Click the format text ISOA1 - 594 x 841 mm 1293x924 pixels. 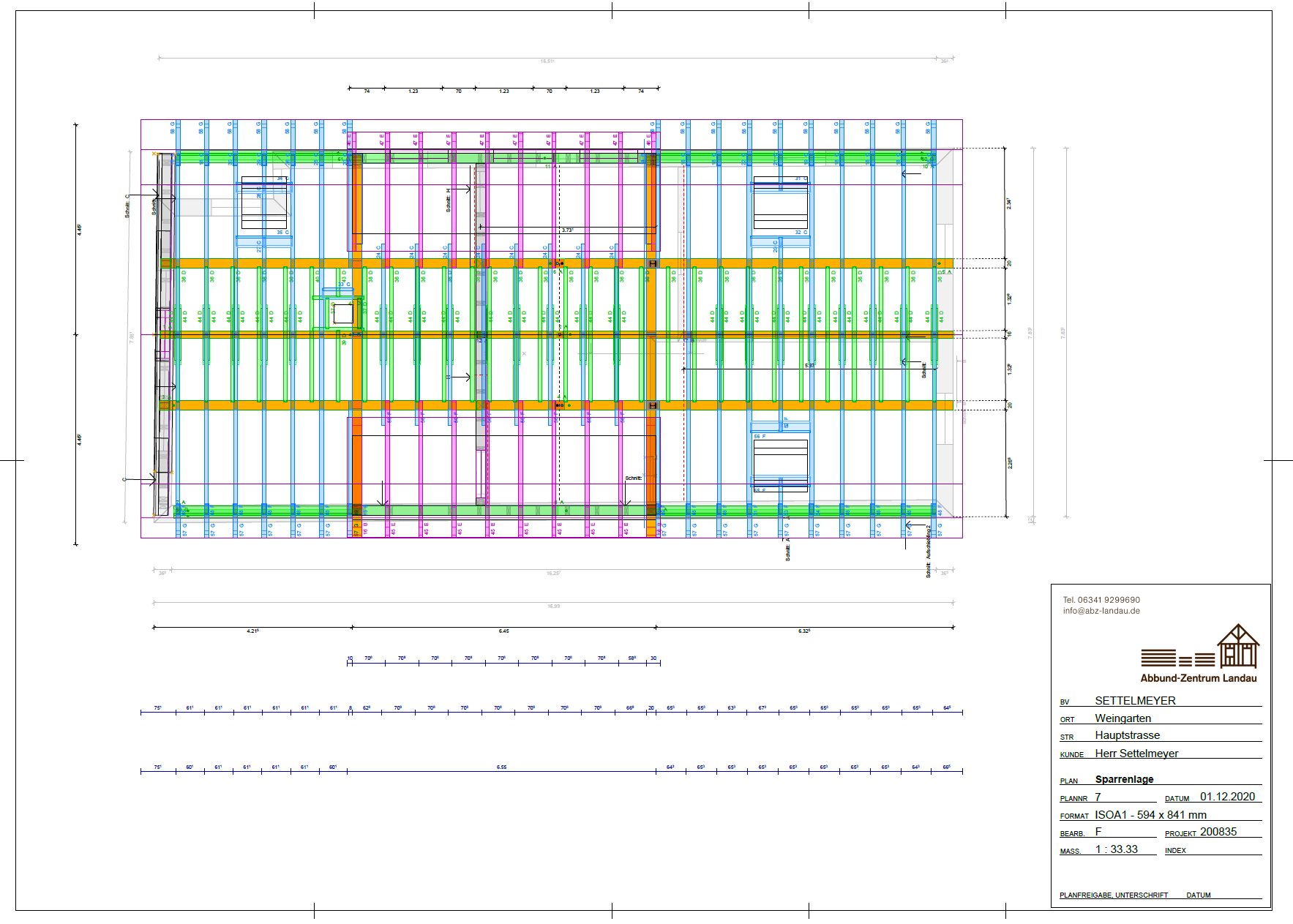[1150, 815]
